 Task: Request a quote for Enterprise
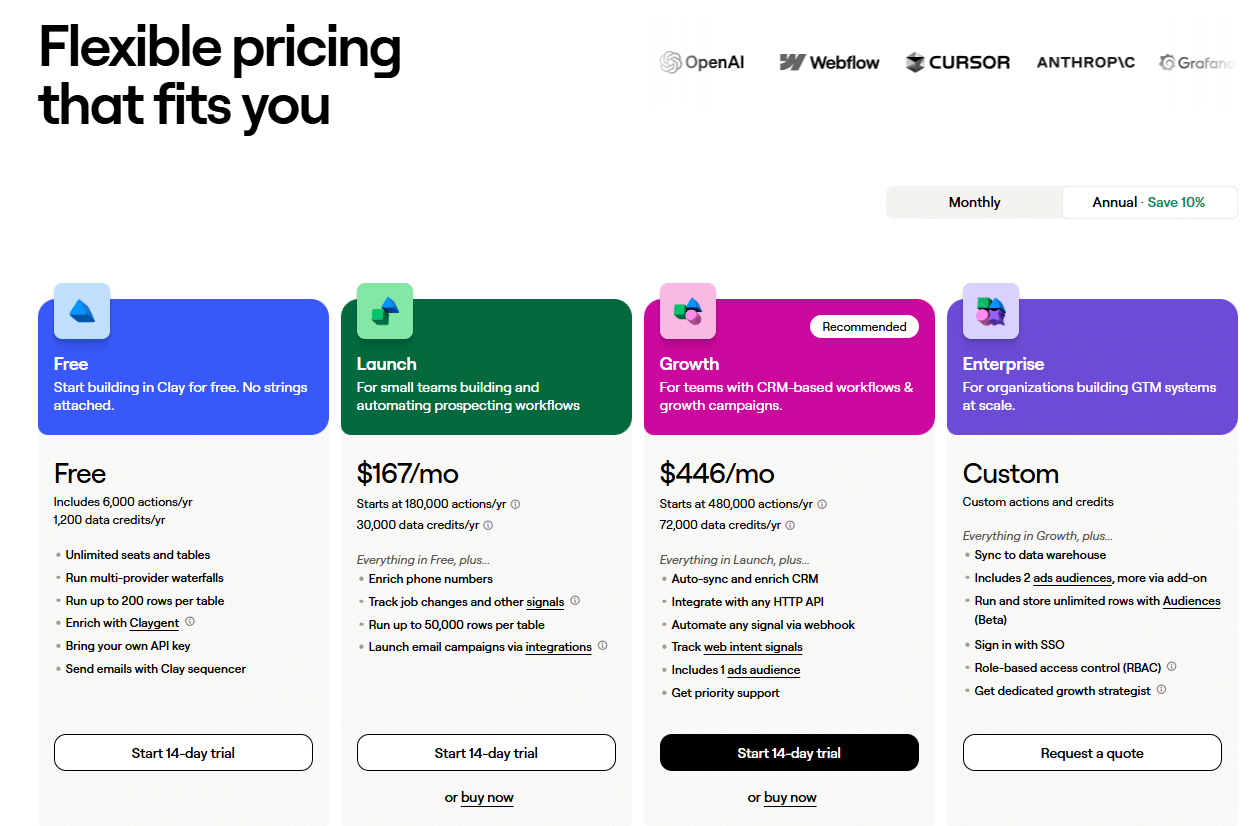click(1091, 752)
